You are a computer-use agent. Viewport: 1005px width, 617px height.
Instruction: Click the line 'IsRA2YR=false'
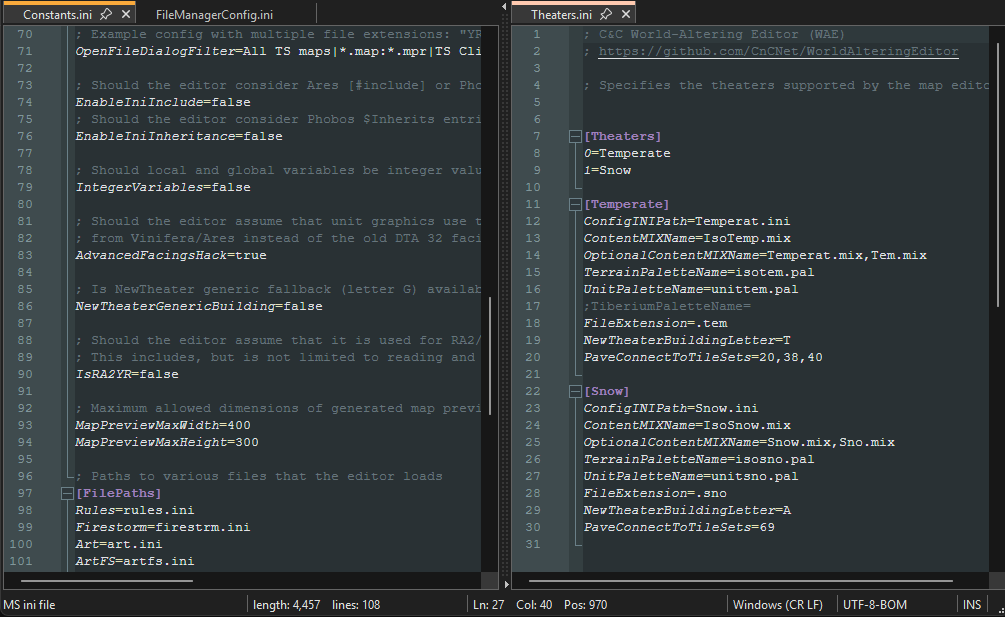[x=127, y=374]
